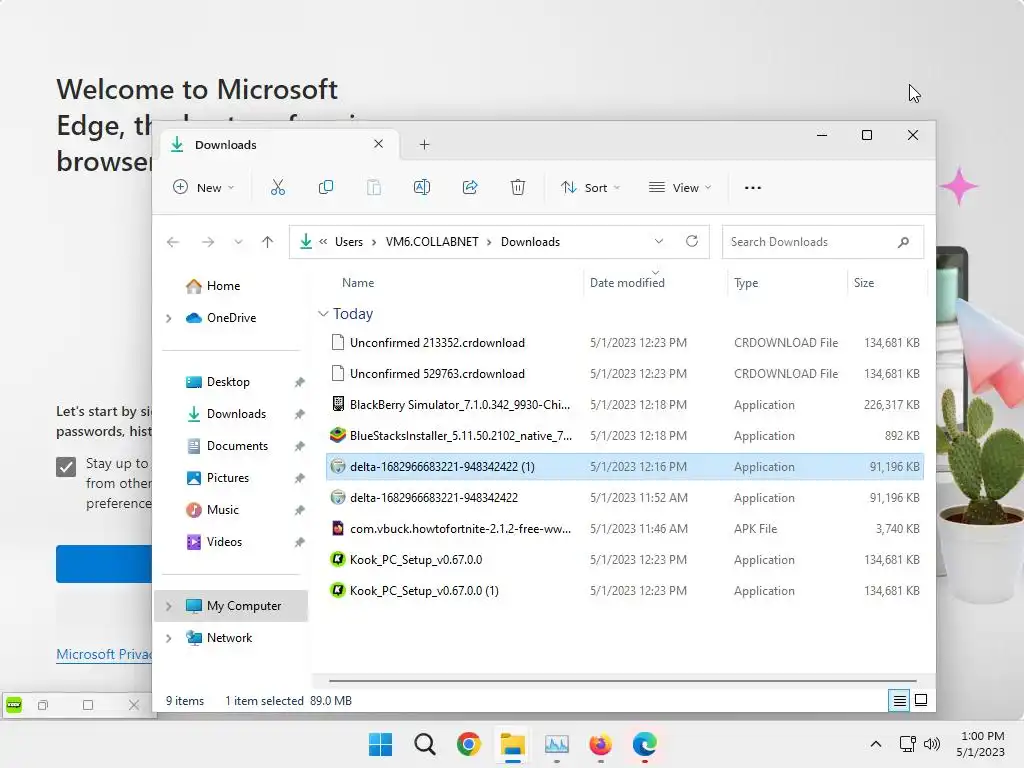This screenshot has width=1024, height=768.
Task: Open Microsoft Edge from the taskbar
Action: tap(645, 744)
